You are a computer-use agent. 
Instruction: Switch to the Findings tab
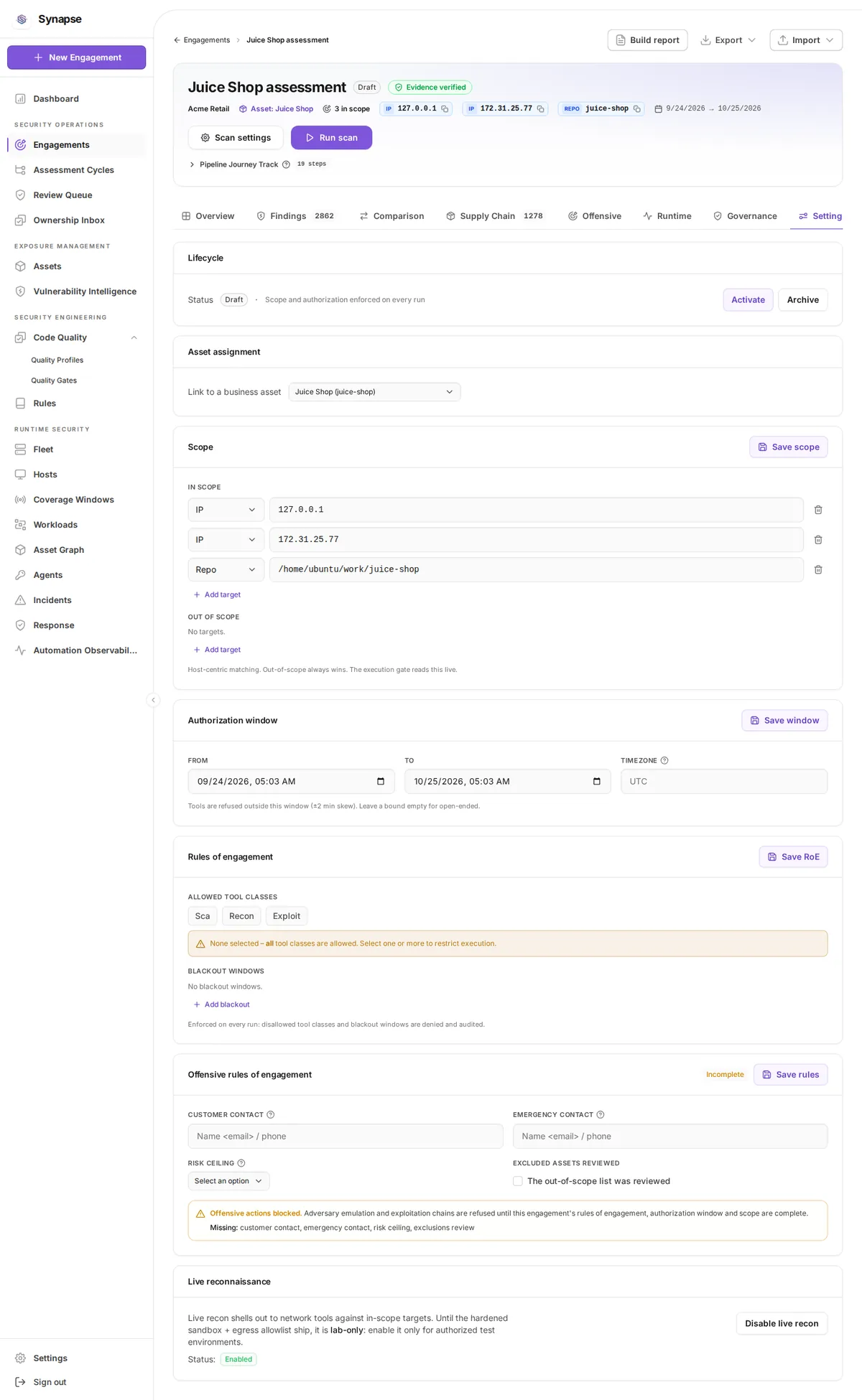click(295, 216)
